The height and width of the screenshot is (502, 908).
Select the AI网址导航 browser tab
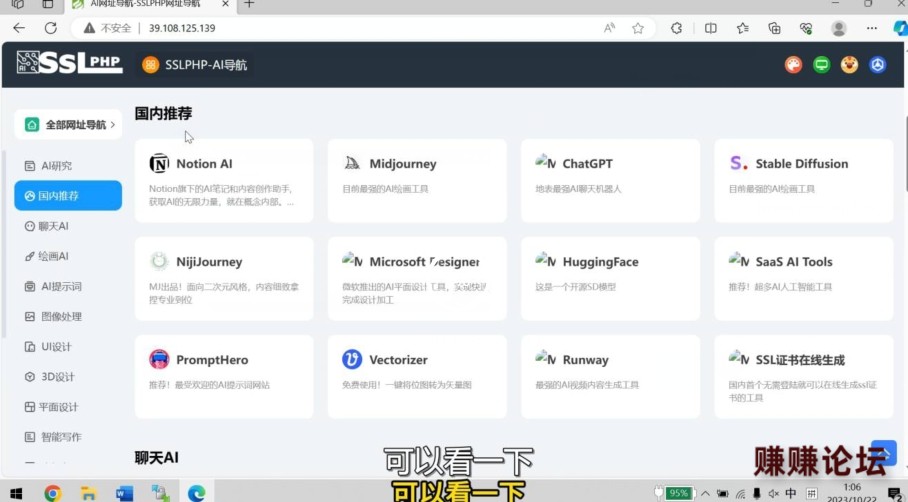151,5
